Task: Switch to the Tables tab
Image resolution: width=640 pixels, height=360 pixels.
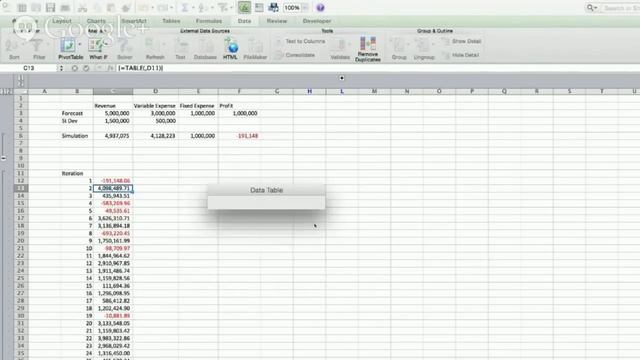Action: click(x=171, y=21)
